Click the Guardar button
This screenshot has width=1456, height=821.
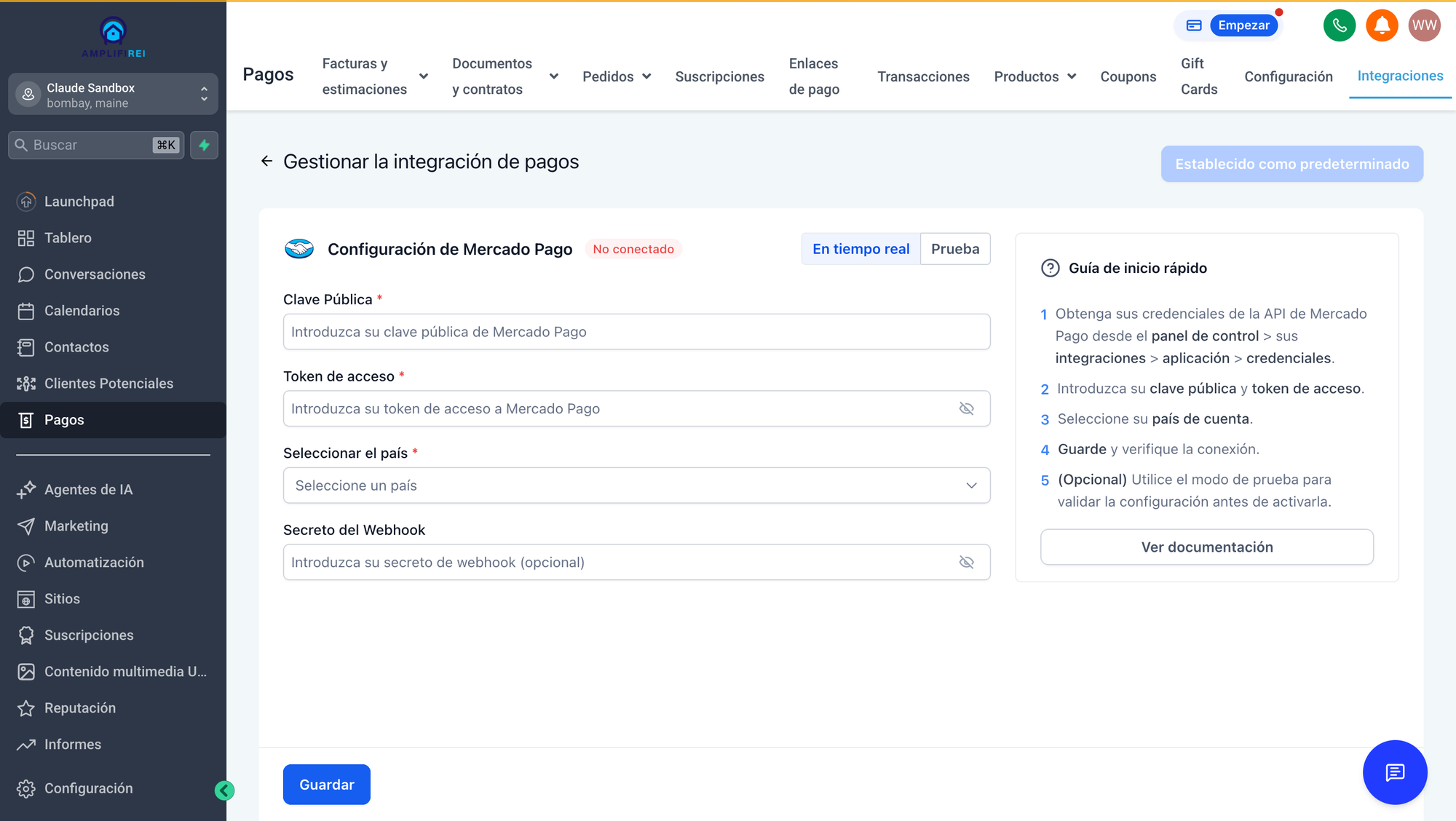(326, 785)
